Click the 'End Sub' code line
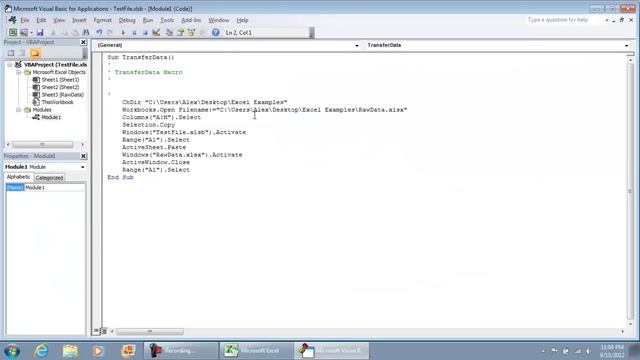The image size is (640, 360). 120,177
